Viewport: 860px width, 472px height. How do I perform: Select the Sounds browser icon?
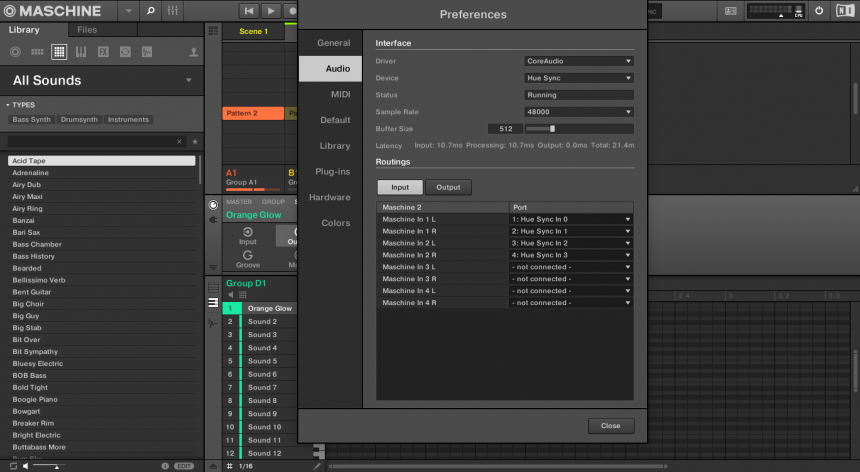click(x=59, y=52)
